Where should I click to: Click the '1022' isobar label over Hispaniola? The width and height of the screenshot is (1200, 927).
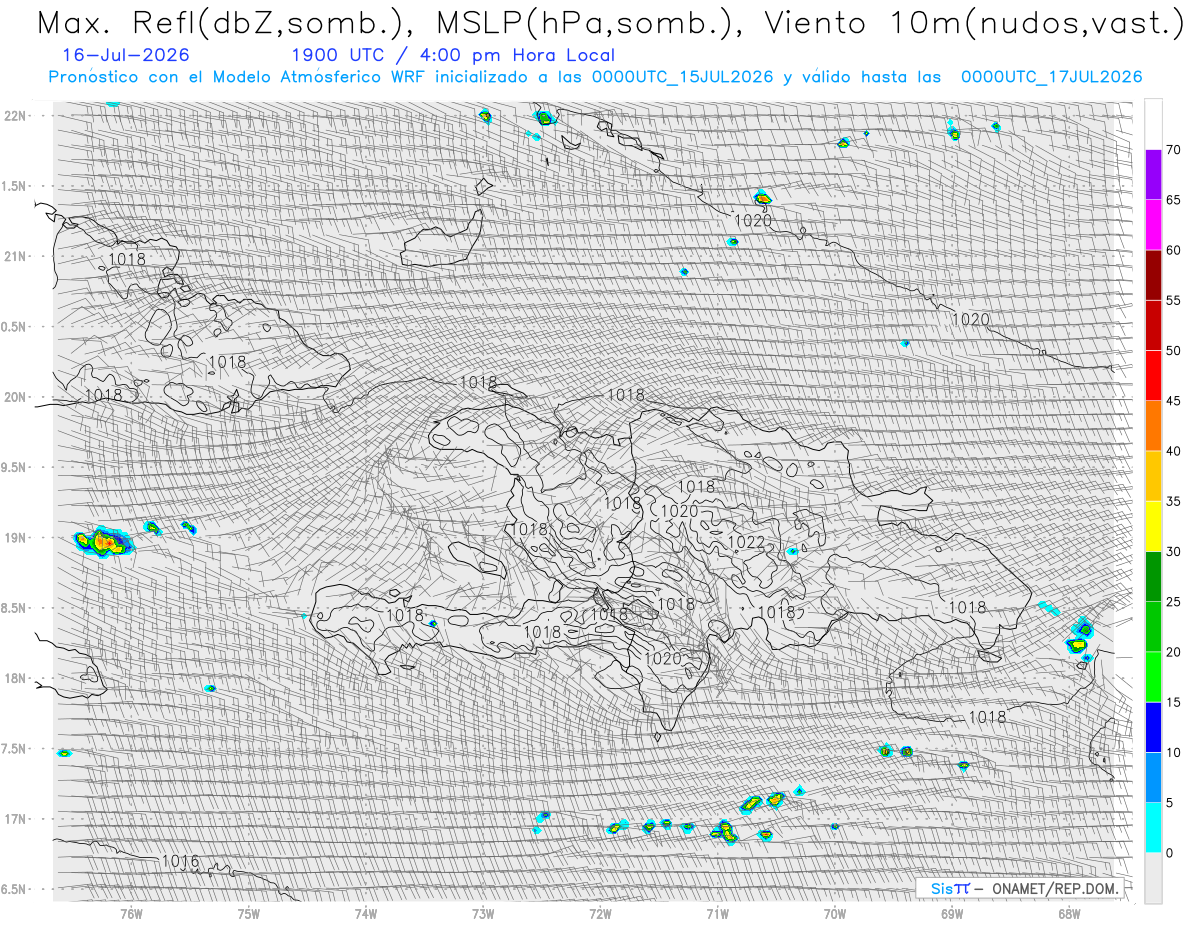[746, 542]
